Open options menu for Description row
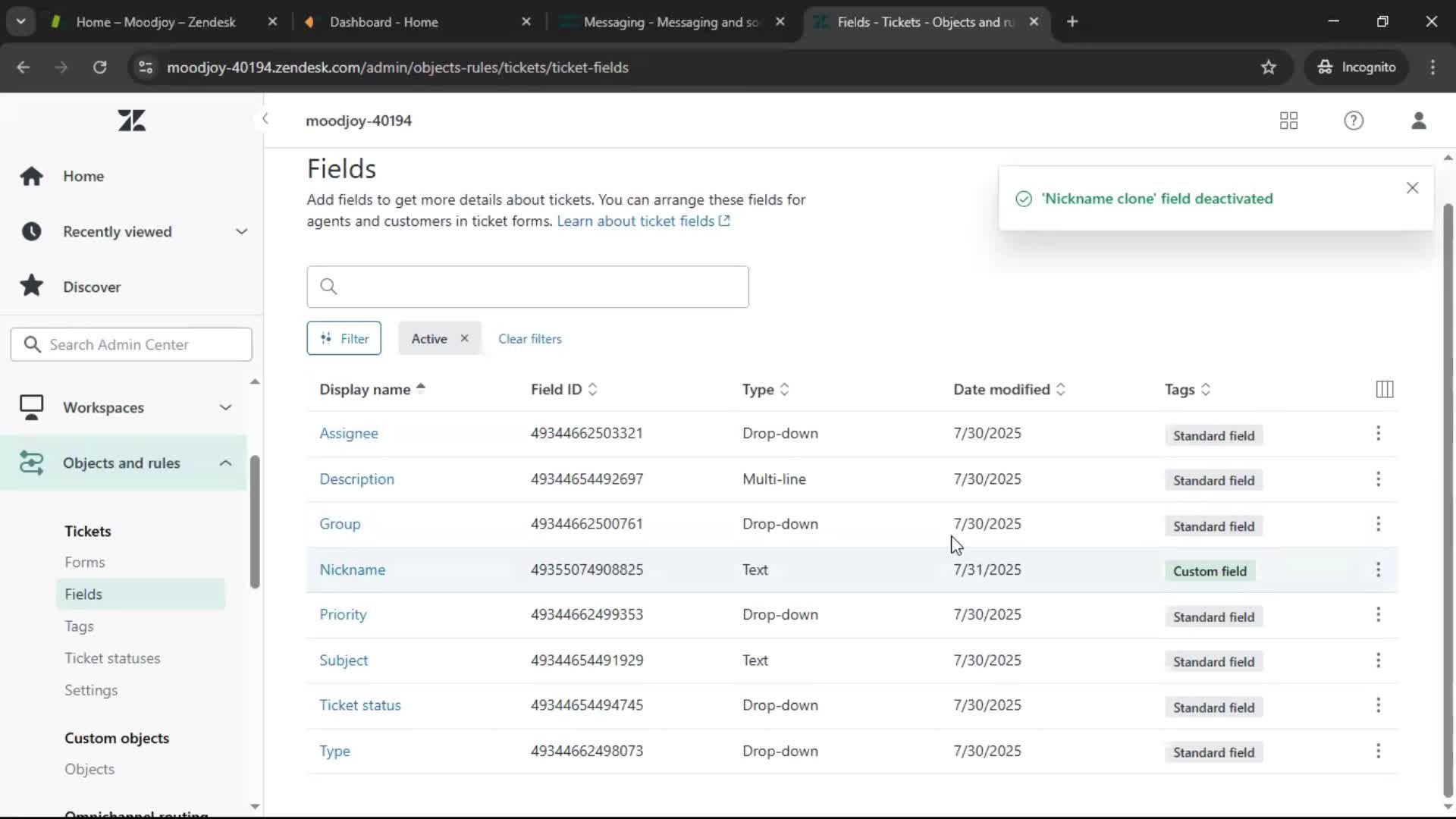Screen dimensions: 1456x819 [1378, 479]
